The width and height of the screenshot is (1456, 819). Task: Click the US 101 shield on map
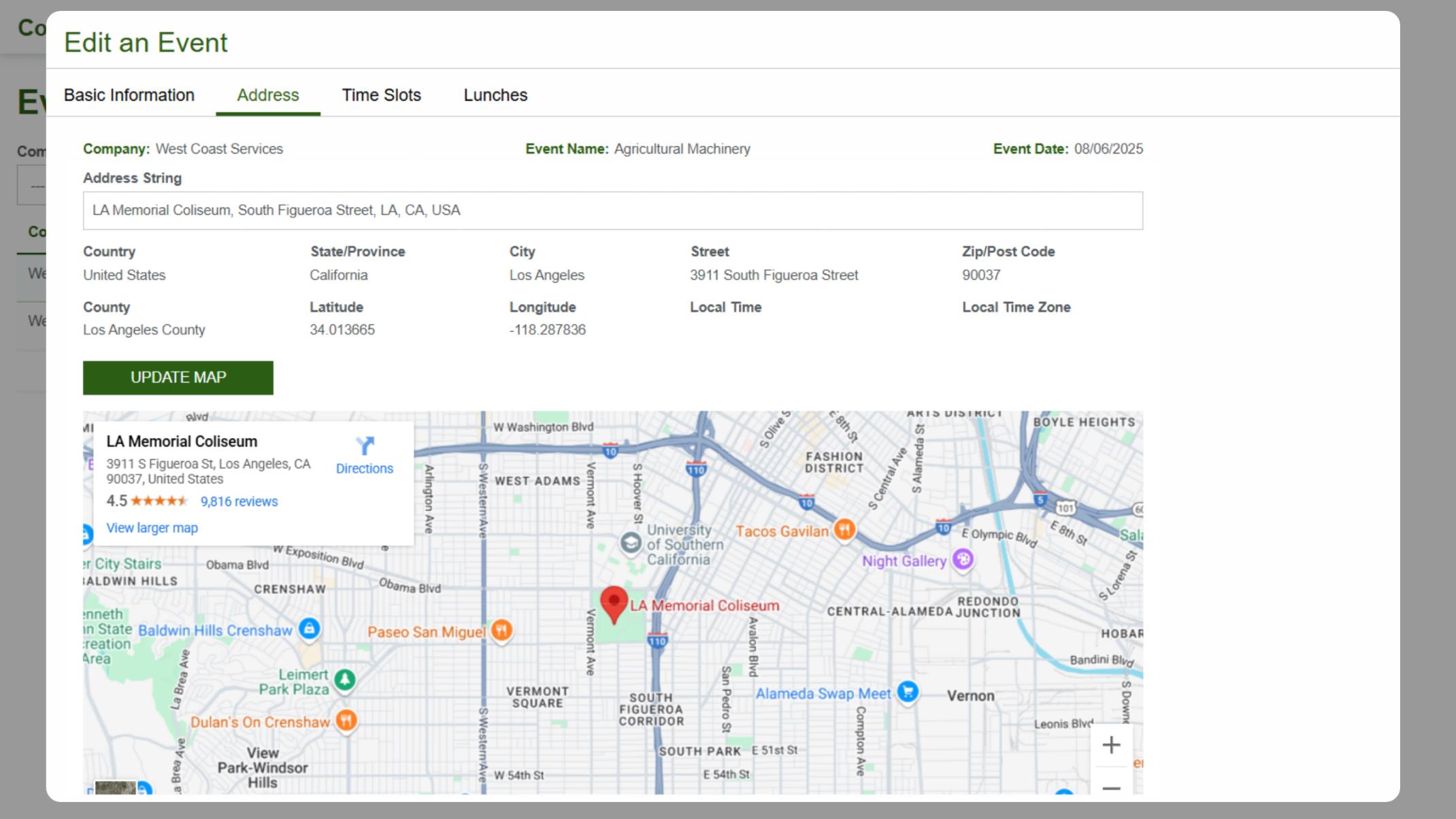coord(1065,507)
